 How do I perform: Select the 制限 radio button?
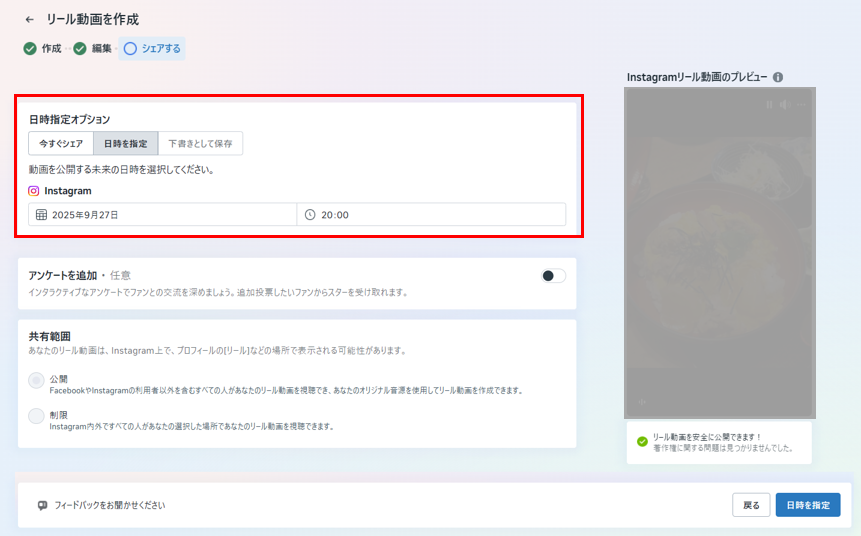point(37,416)
